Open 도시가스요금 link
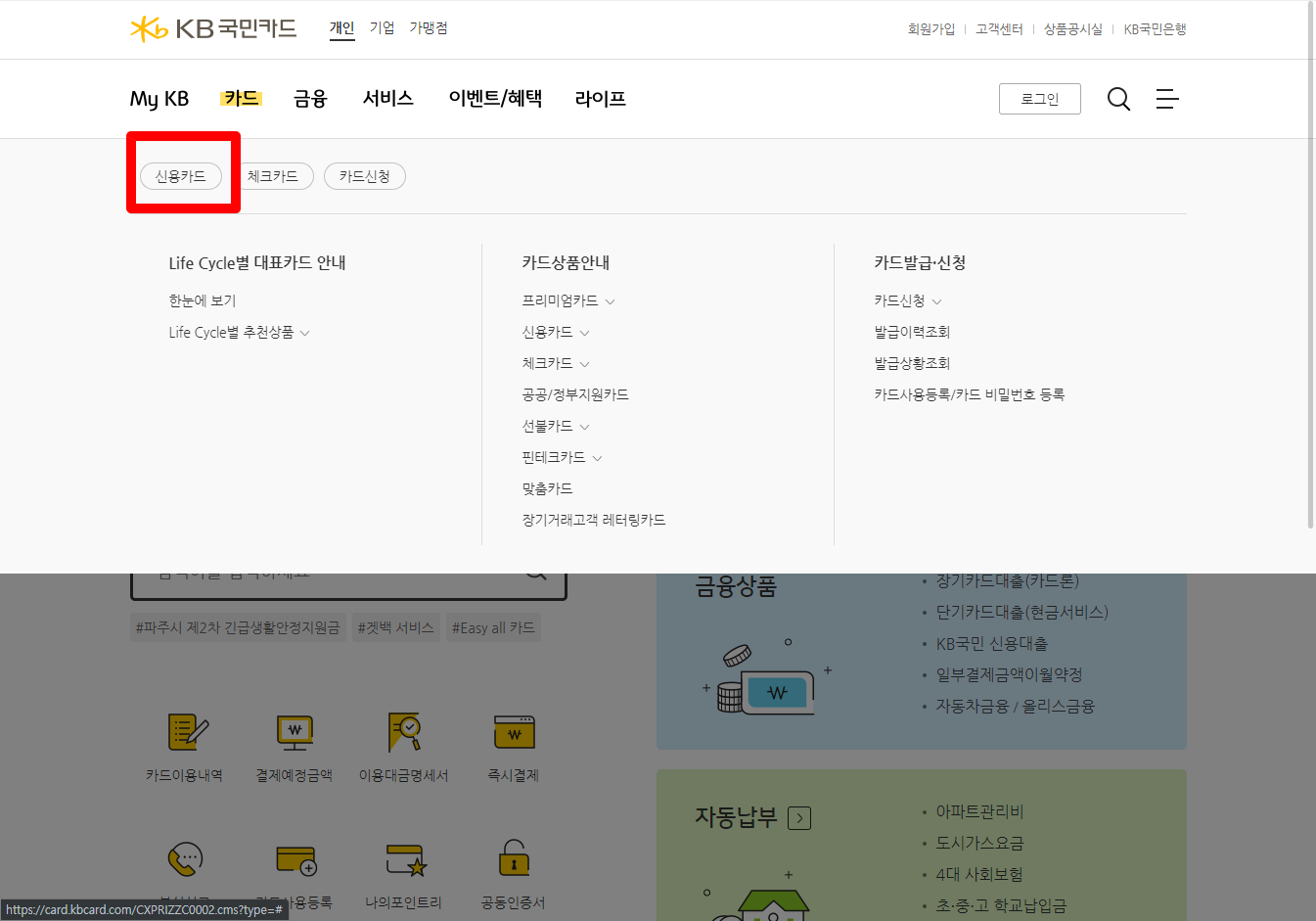The height and width of the screenshot is (921, 1316). click(979, 843)
